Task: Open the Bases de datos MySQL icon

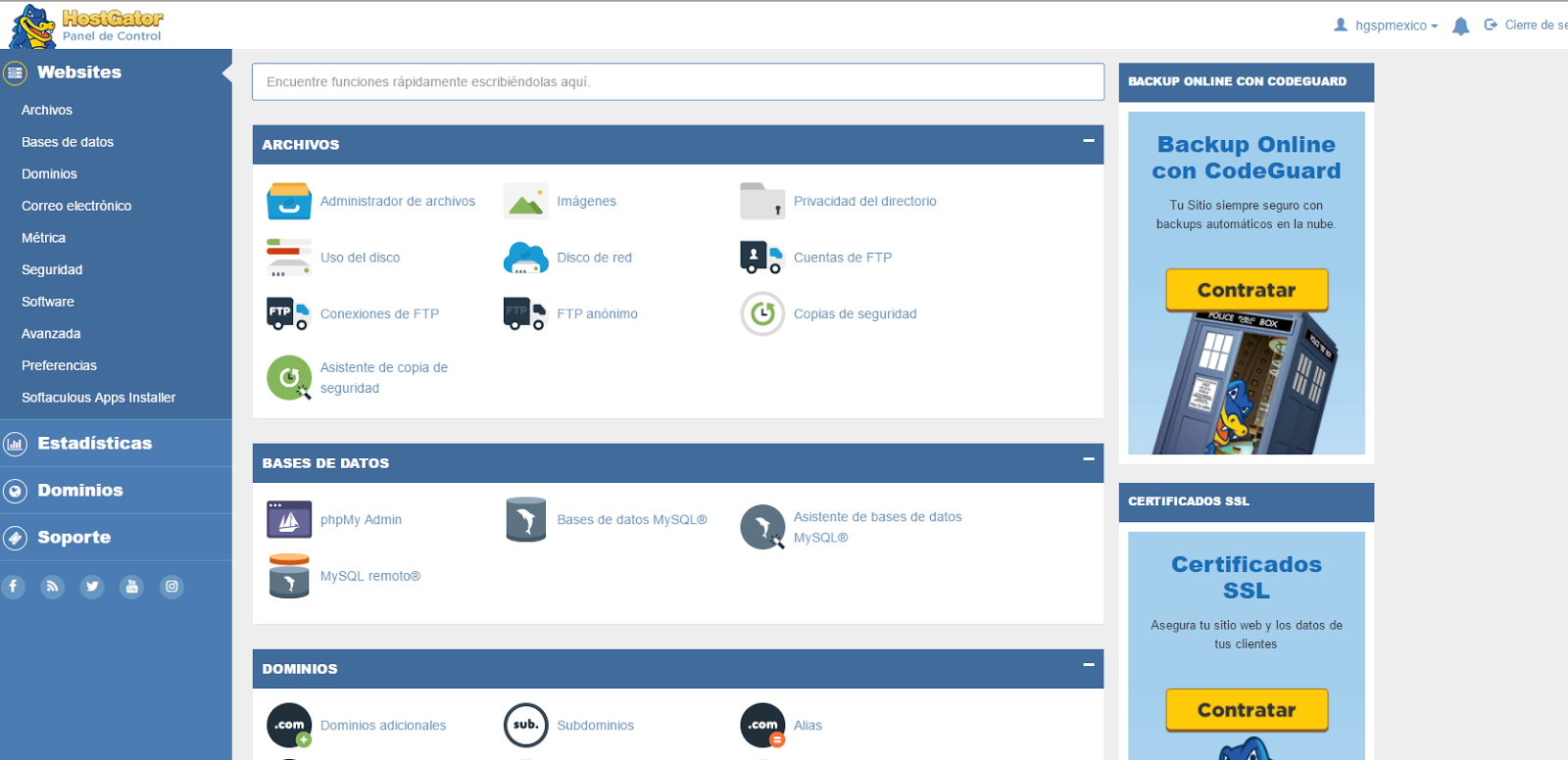Action: tap(526, 519)
